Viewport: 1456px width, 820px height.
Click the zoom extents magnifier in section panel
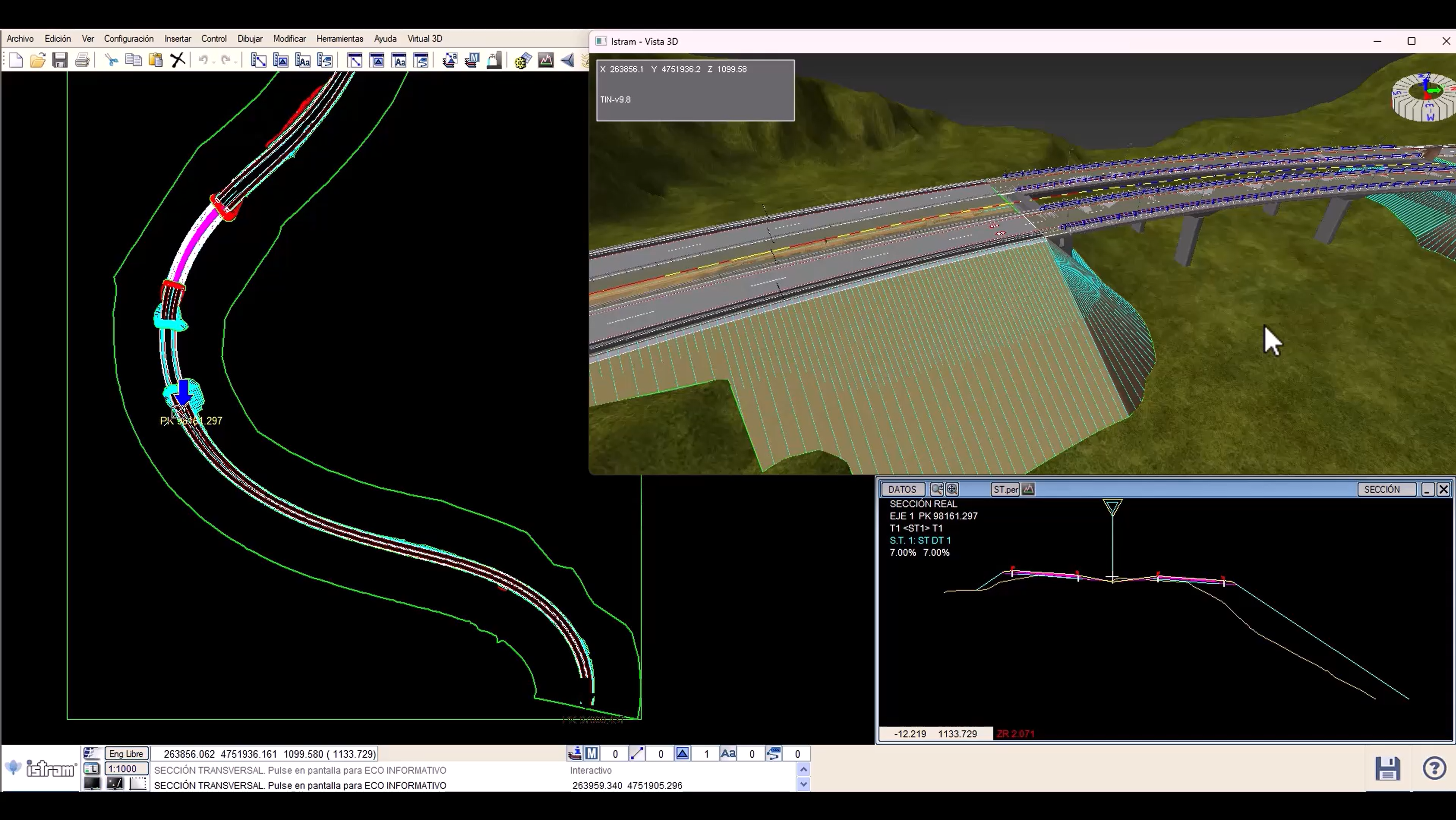953,489
